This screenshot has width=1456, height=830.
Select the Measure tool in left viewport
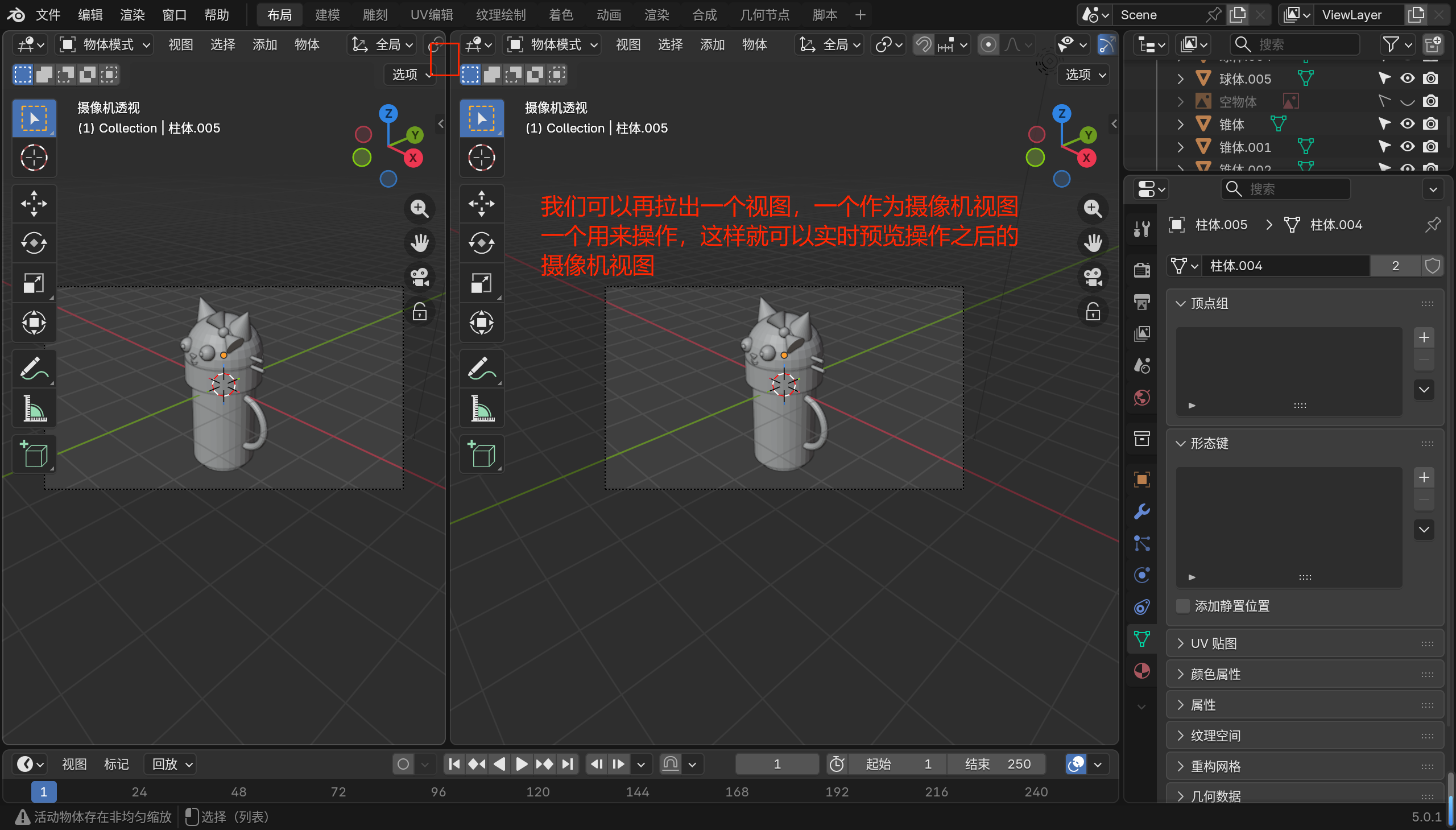[34, 408]
